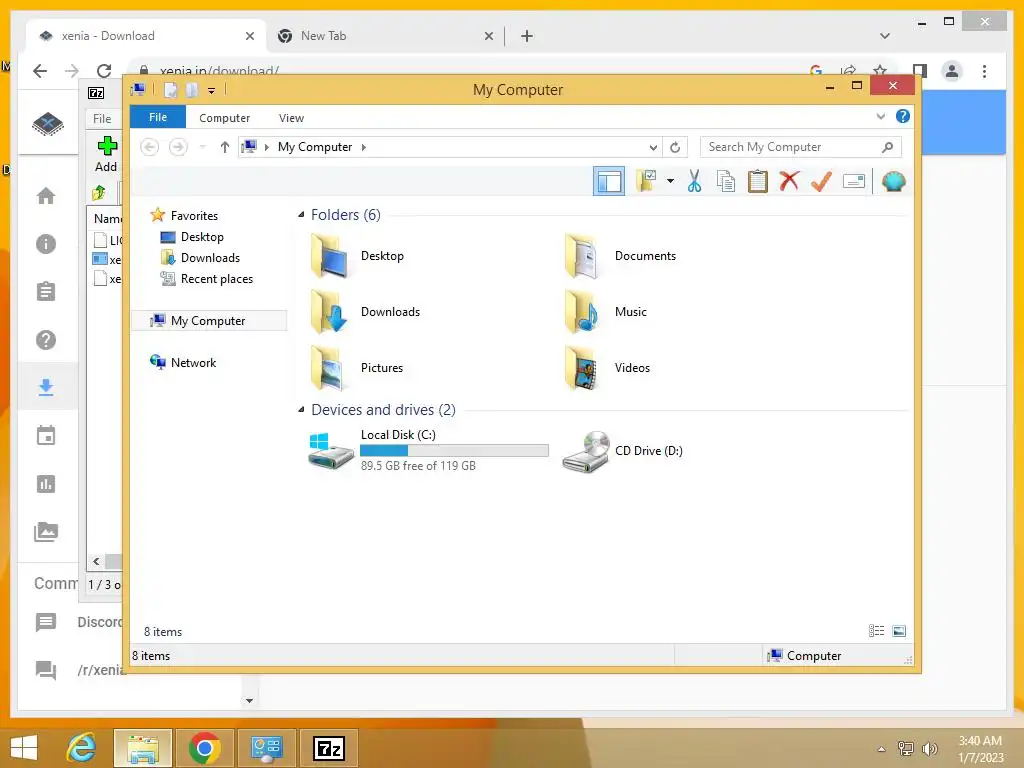Screen dimensions: 1024x768
Task: Close the xenia - Download tab
Action: click(x=249, y=37)
